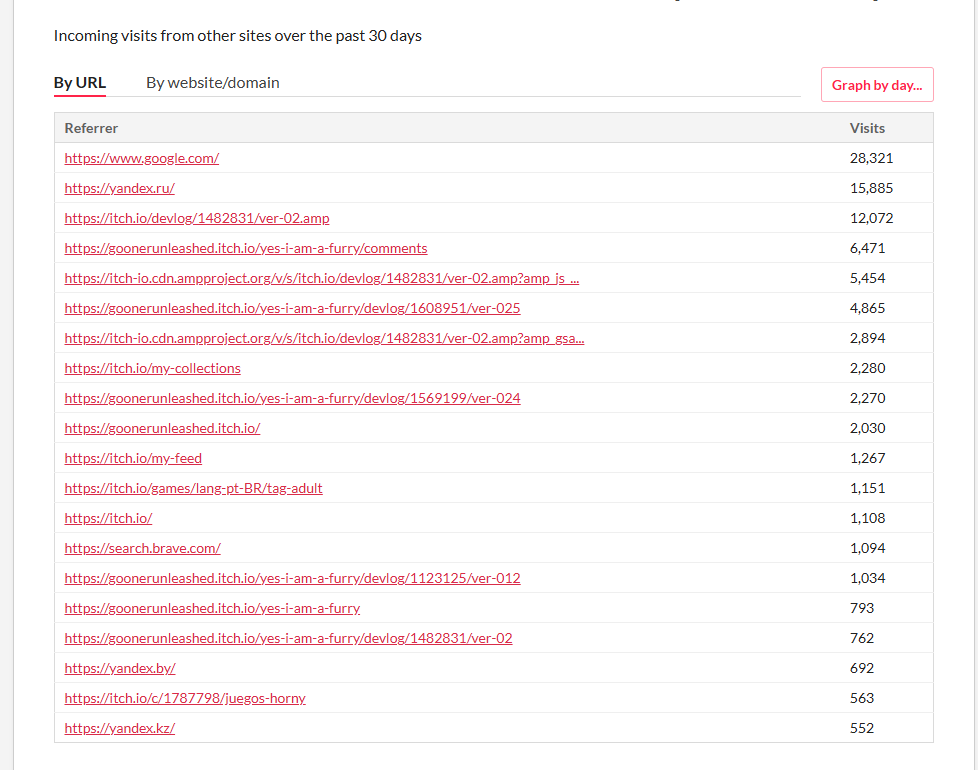Screen dimensions: 978x770
Task: Open the goonerunleashed.itch.io/yes-i-am-a-furry page link
Action: [212, 608]
